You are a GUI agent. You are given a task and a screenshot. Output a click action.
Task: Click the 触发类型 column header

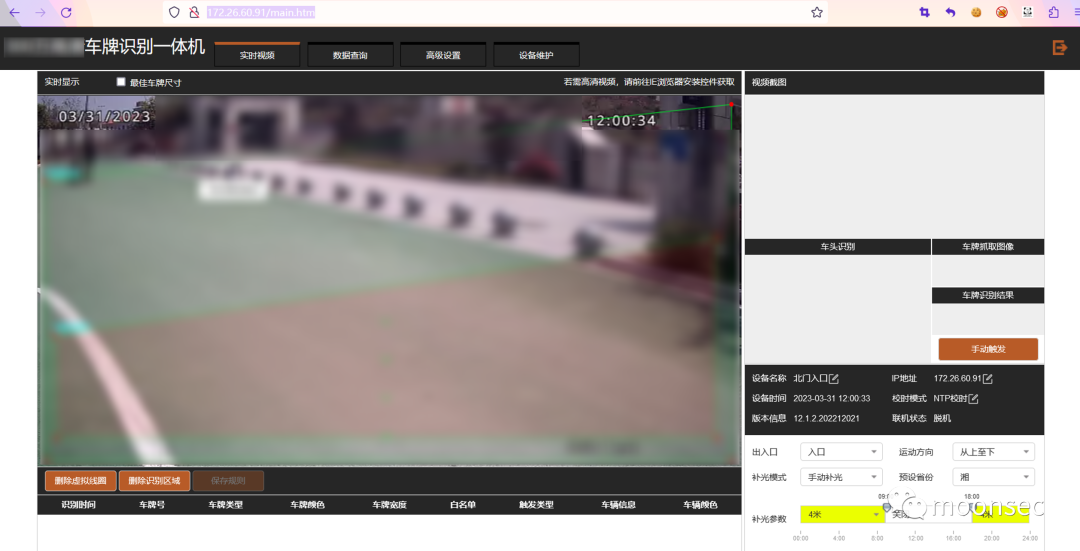click(x=537, y=505)
